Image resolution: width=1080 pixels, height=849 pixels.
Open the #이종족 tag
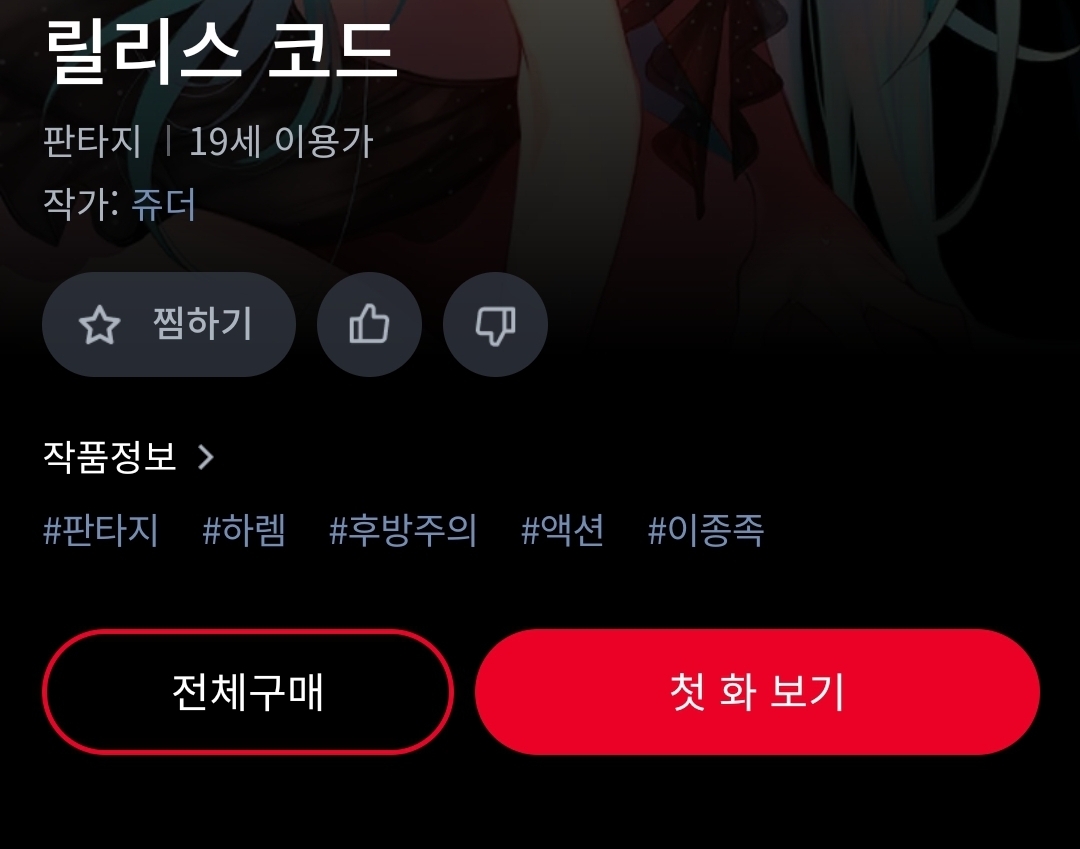(706, 531)
